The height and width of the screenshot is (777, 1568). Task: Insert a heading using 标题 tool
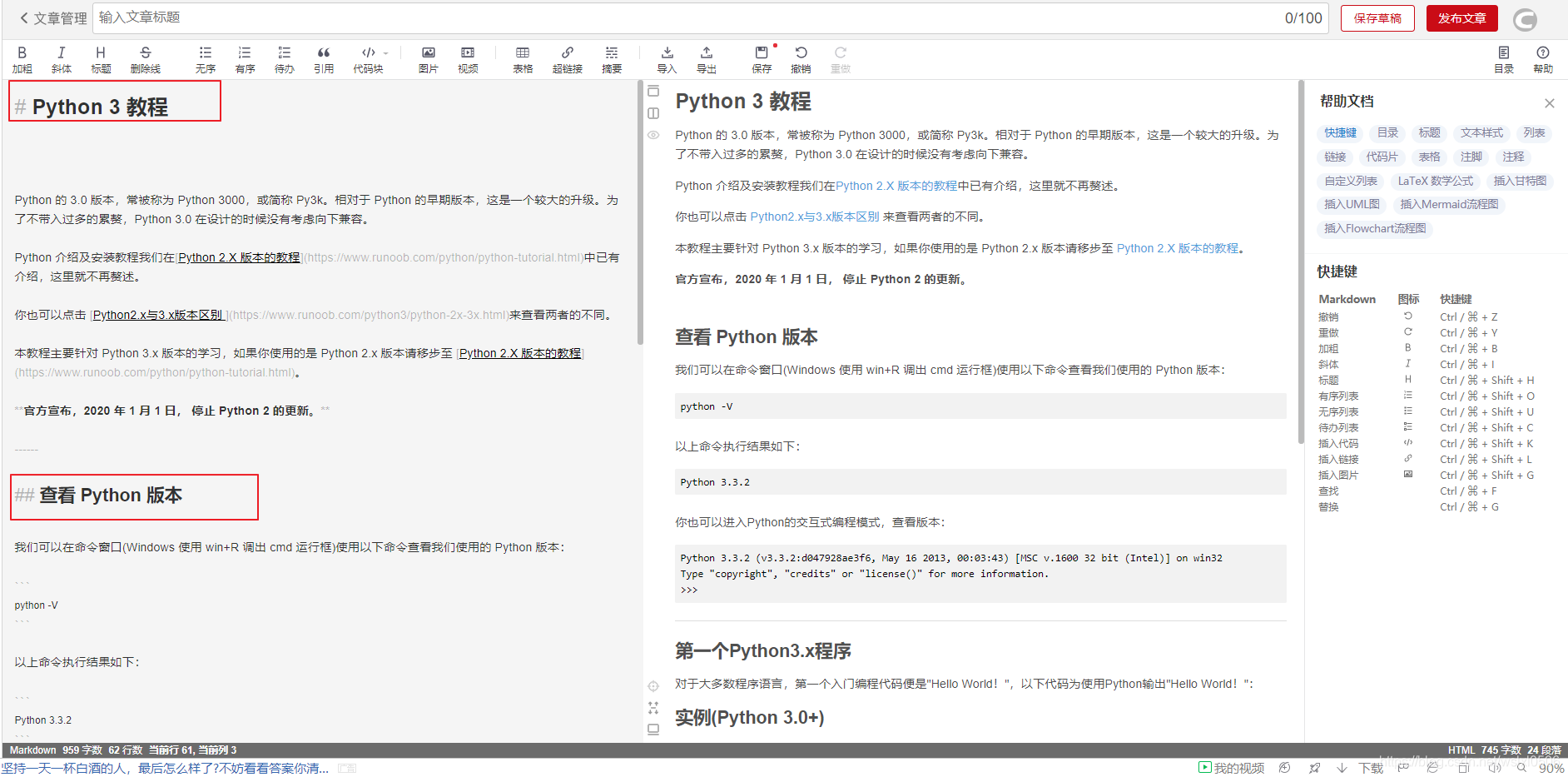101,60
